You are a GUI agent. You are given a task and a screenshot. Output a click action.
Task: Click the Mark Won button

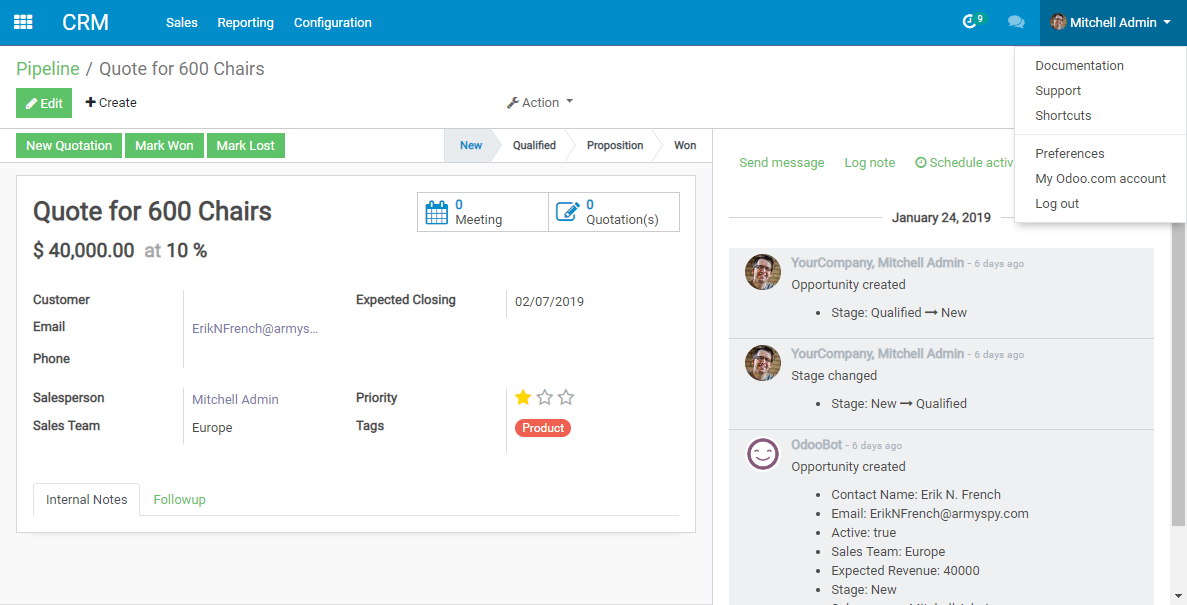[x=164, y=146]
